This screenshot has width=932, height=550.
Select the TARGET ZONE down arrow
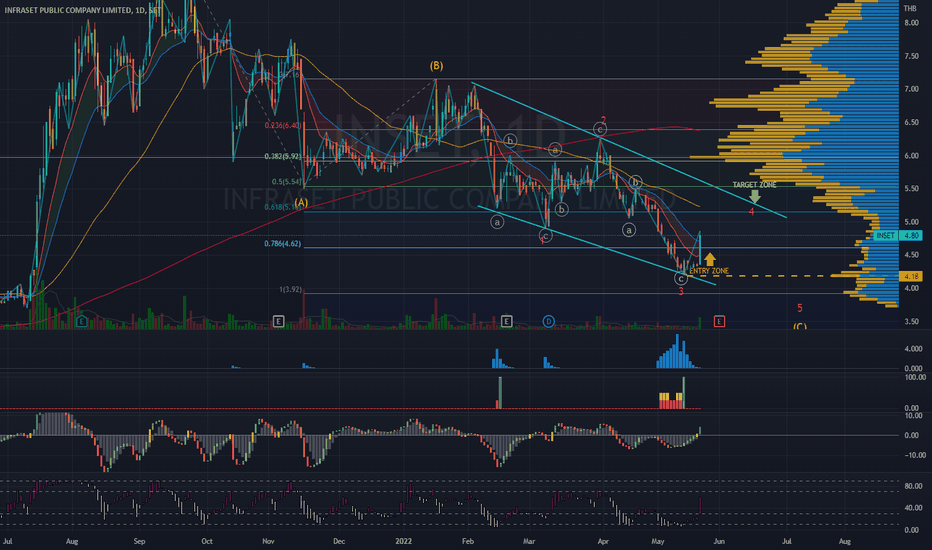(x=755, y=196)
